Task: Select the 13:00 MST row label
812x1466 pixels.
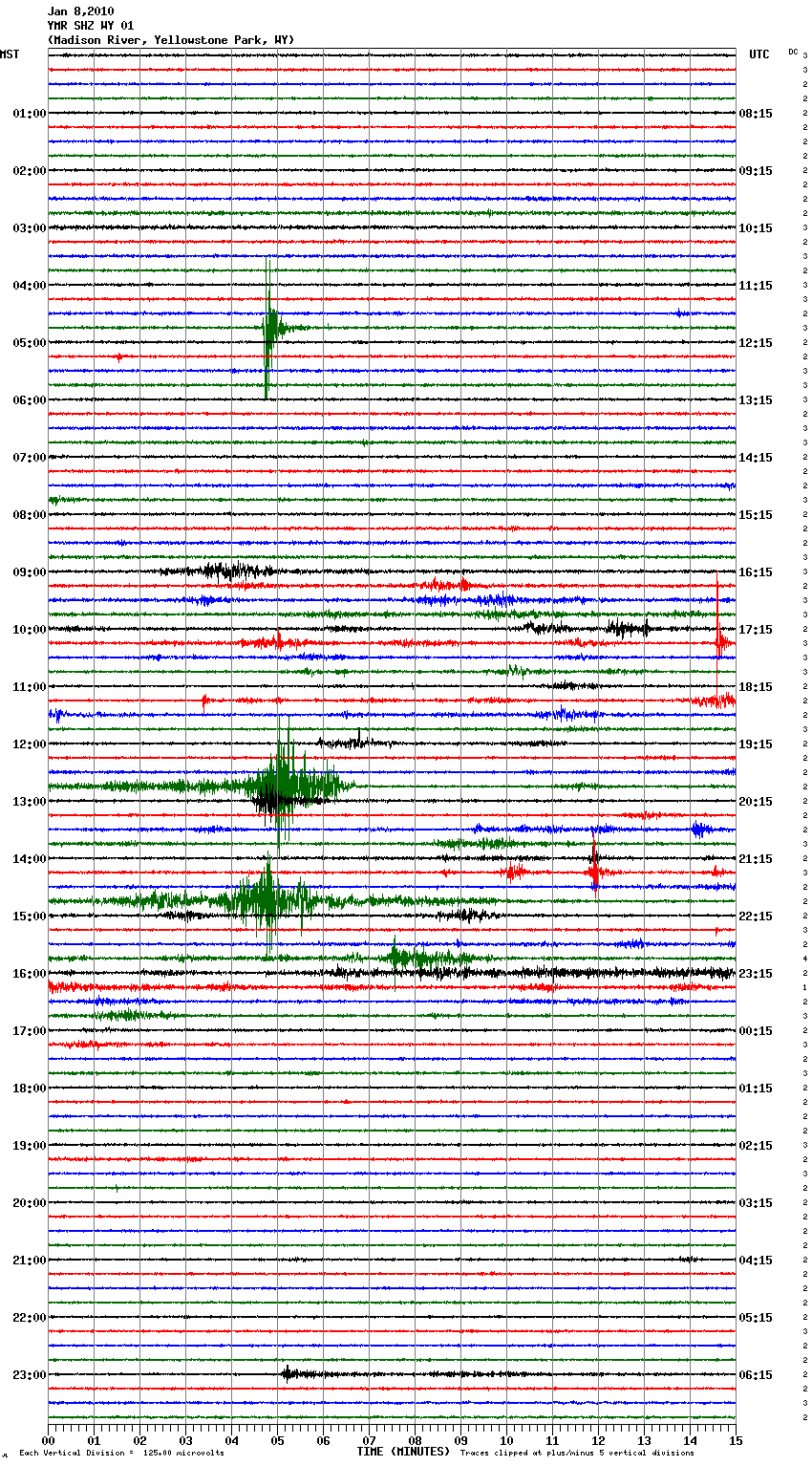Action: tap(29, 802)
